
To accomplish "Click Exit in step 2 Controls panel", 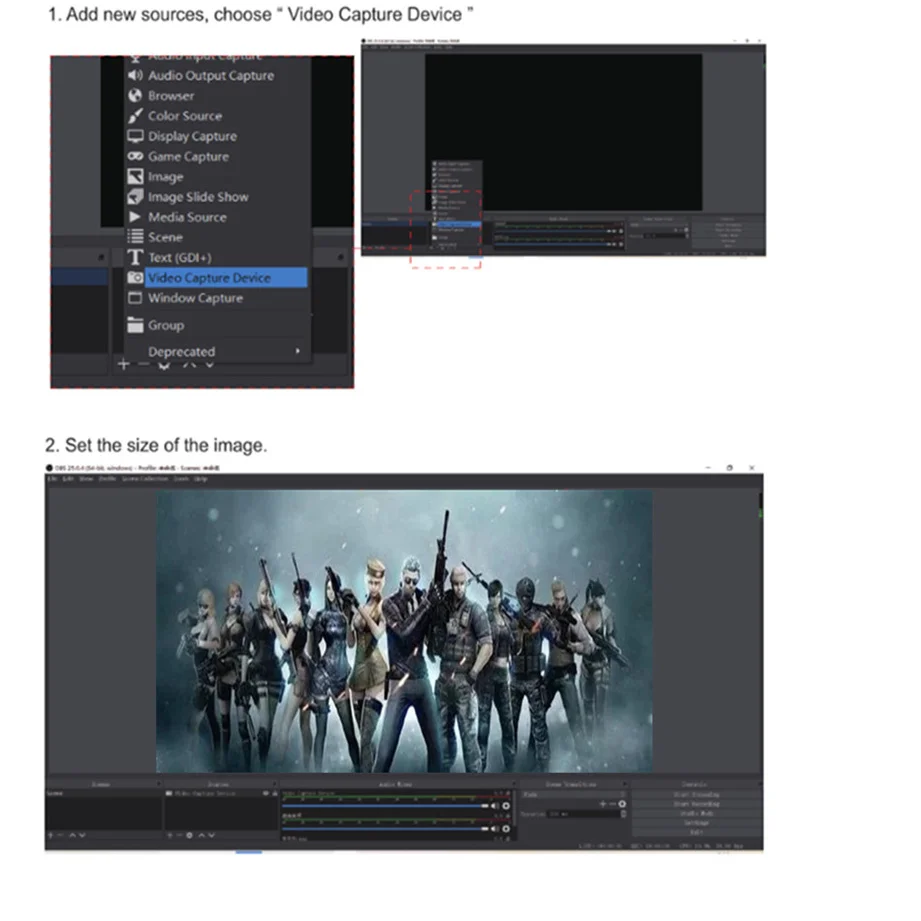I will pos(697,832).
